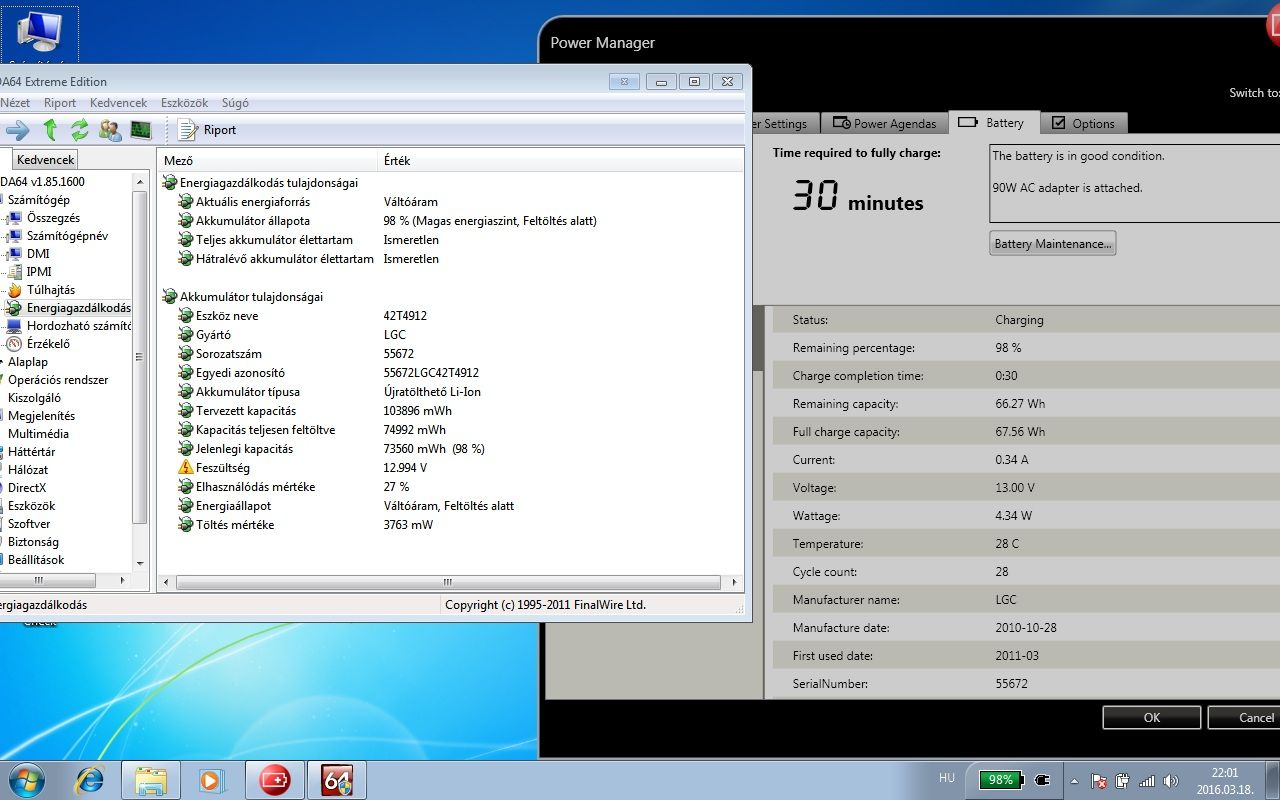Image resolution: width=1280 pixels, height=800 pixels.
Task: Select the Elhasználódás mértéke row
Action: 450,487
